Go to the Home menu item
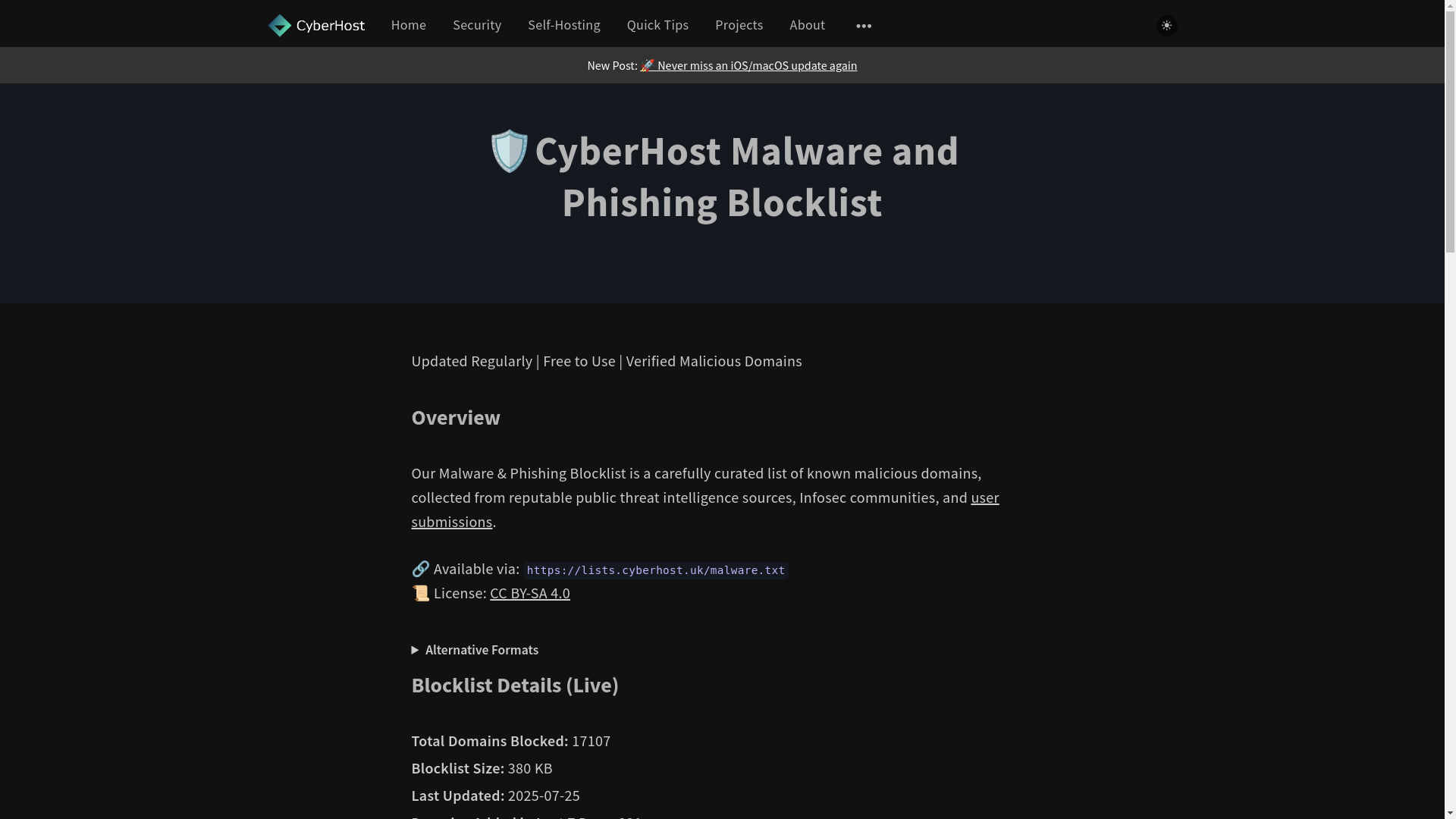1456x819 pixels. point(408,25)
